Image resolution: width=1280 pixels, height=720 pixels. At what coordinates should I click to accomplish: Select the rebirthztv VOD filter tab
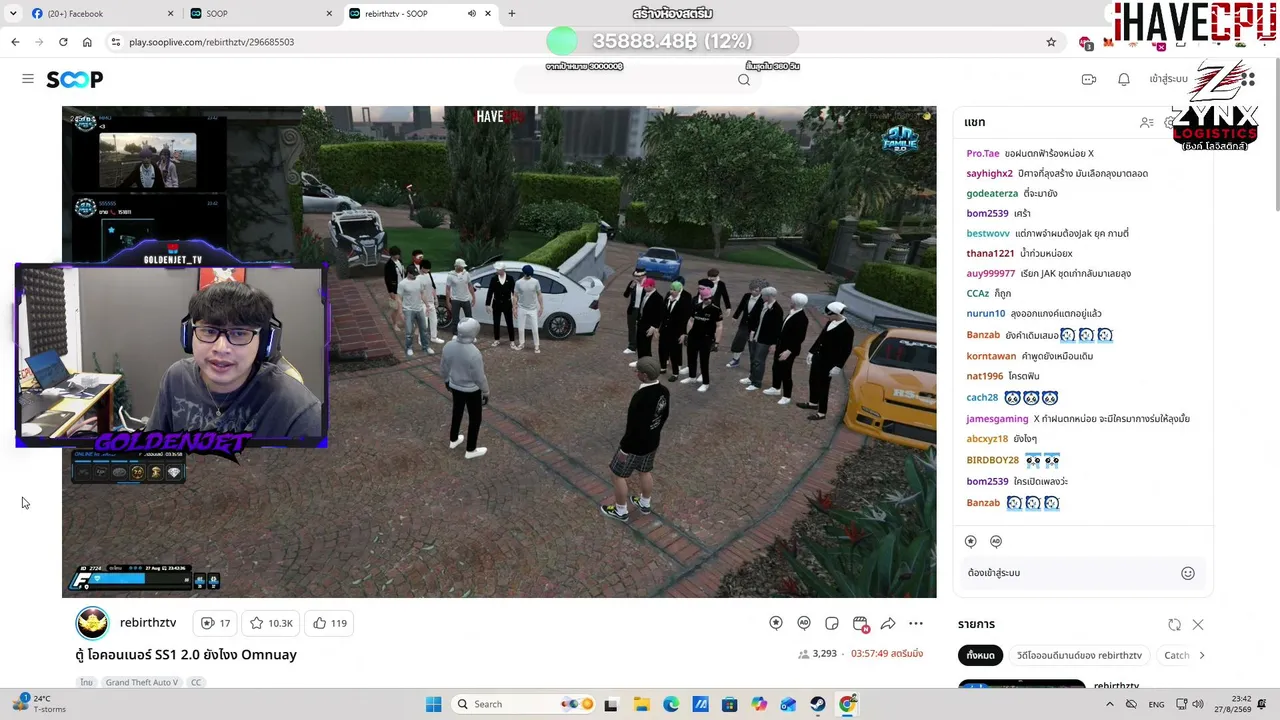point(1079,655)
